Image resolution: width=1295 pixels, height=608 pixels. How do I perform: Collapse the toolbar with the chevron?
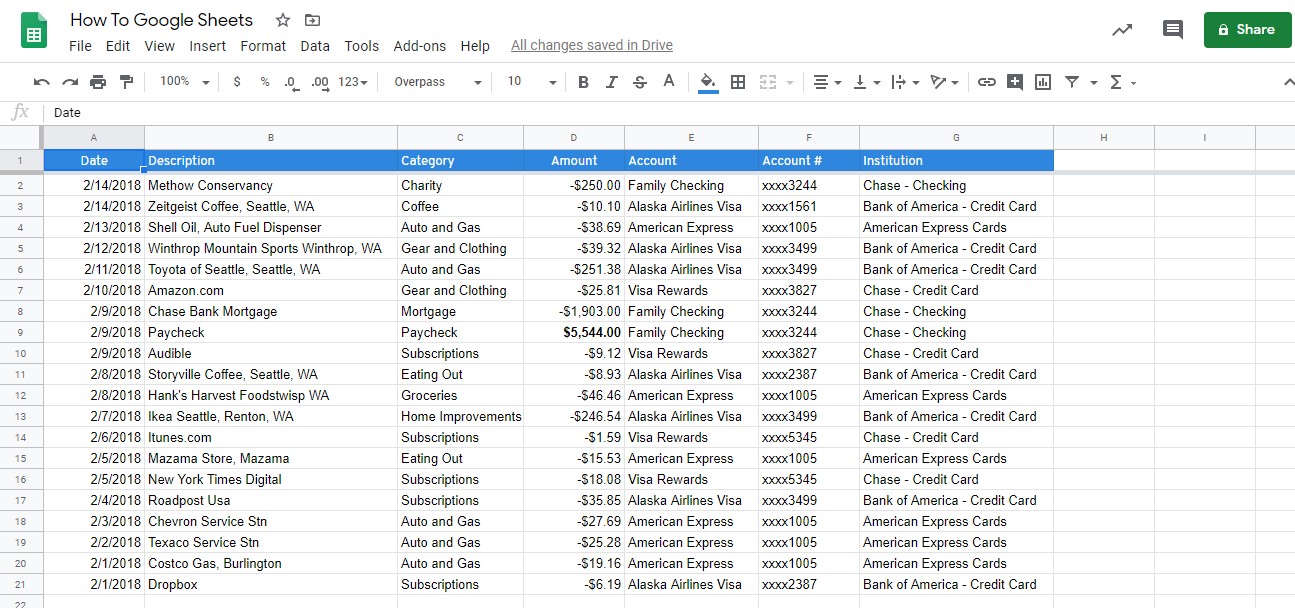(x=1288, y=82)
